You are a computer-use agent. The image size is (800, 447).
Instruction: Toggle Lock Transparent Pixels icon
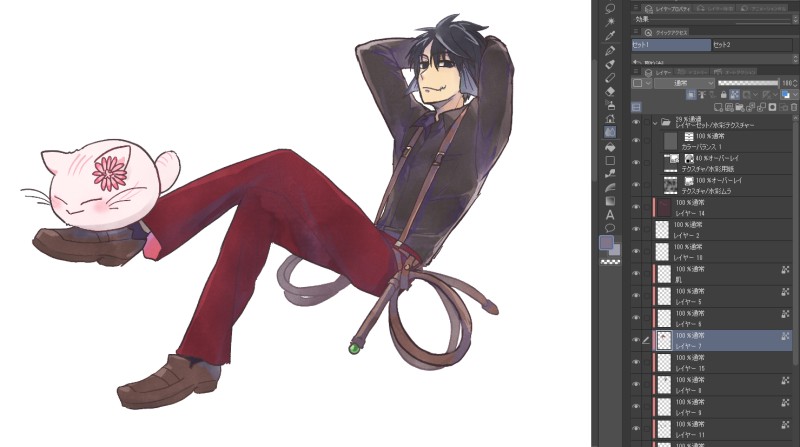pyautogui.click(x=734, y=95)
